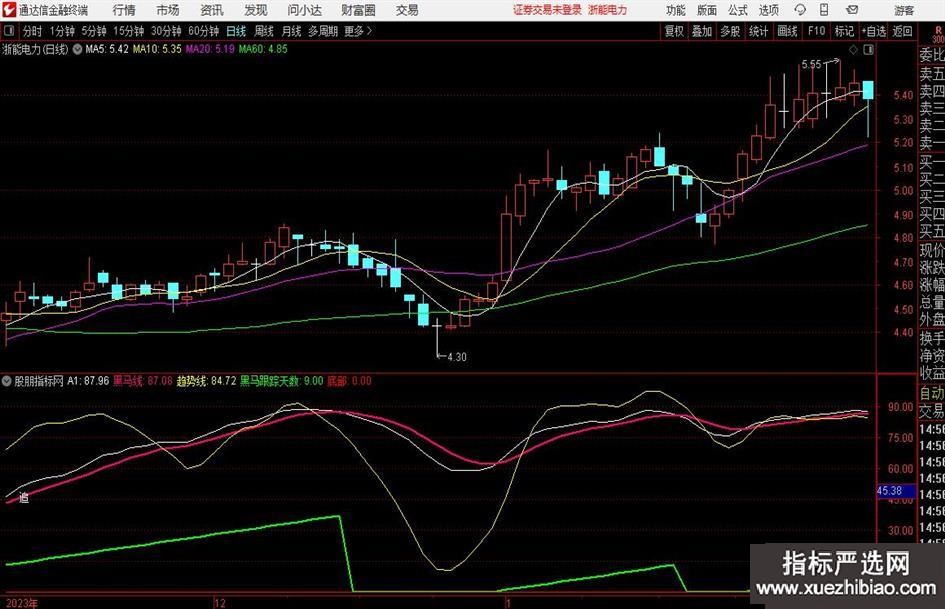Open the mail message icon
Image resolution: width=945 pixels, height=609 pixels.
852,10
